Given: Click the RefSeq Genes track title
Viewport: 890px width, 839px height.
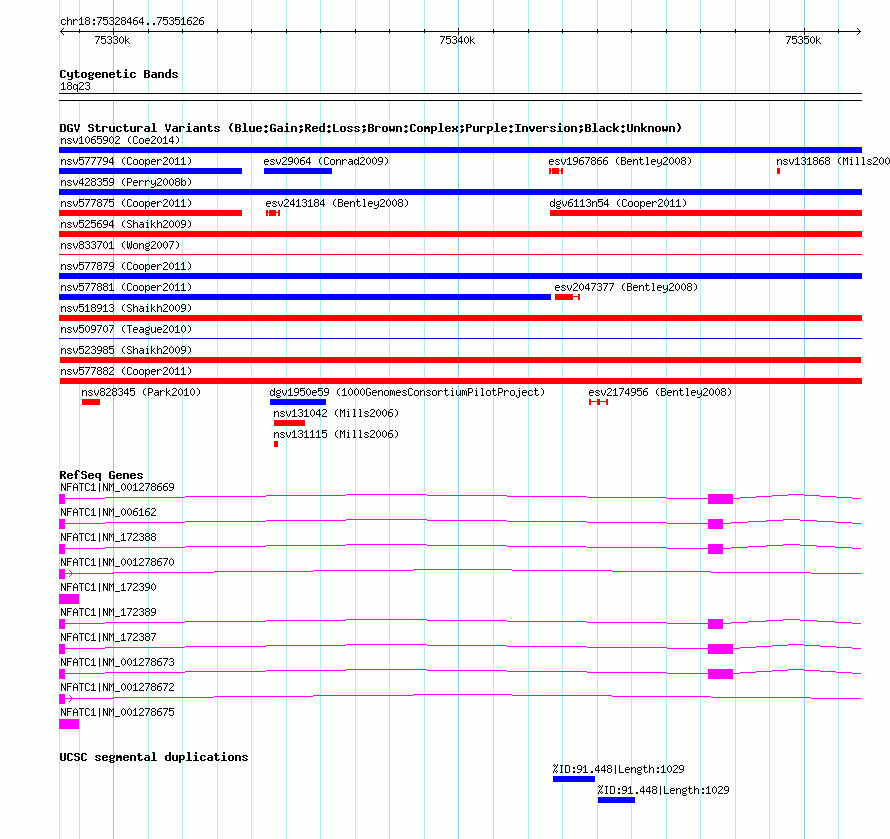Looking at the screenshot, I should click(101, 475).
